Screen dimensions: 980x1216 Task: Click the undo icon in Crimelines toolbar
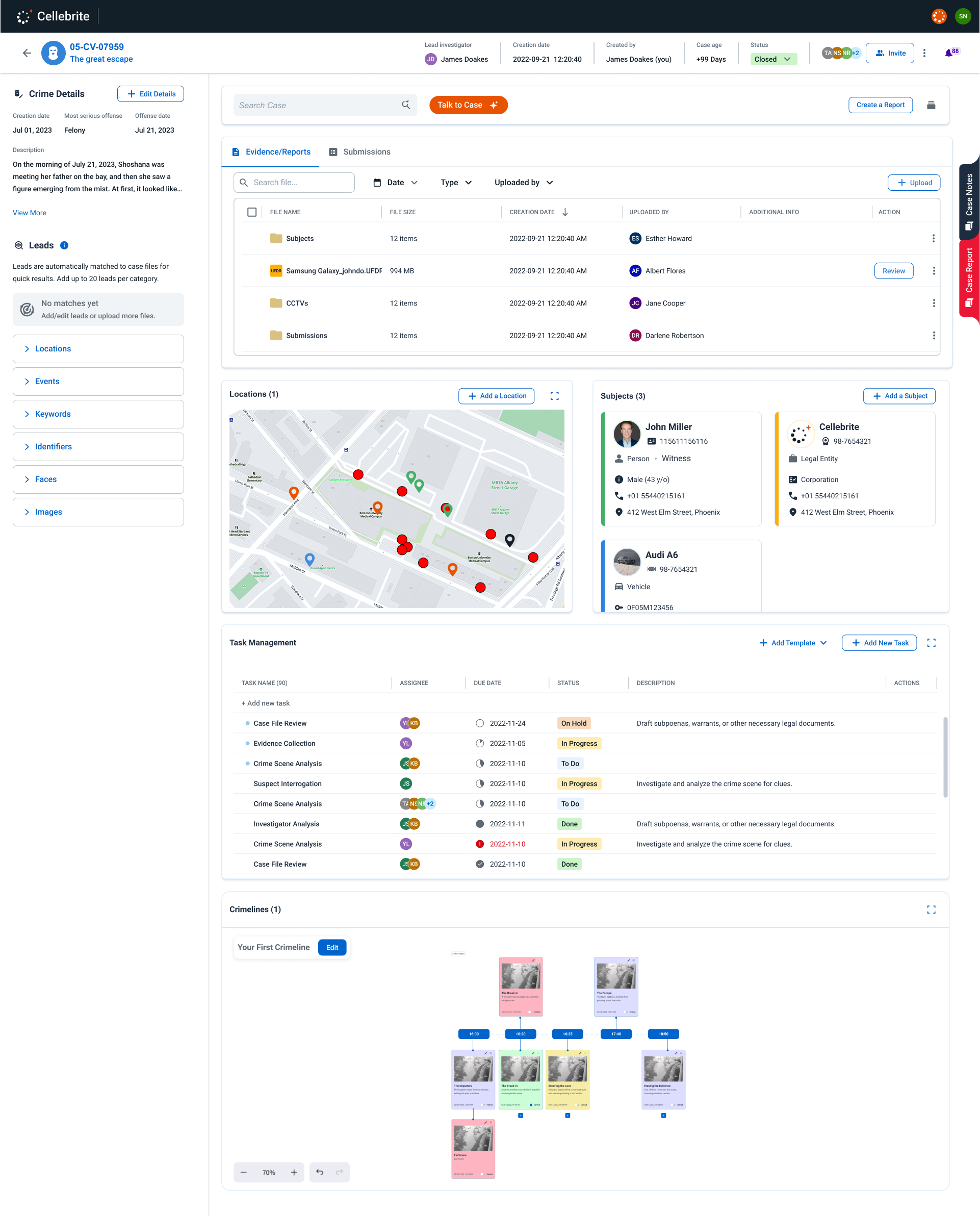(x=320, y=1172)
